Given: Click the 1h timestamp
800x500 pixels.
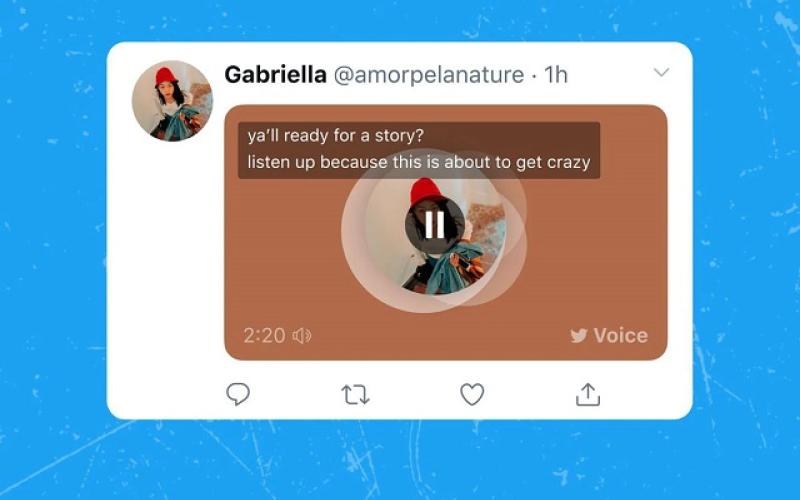Looking at the screenshot, I should pos(556,75).
